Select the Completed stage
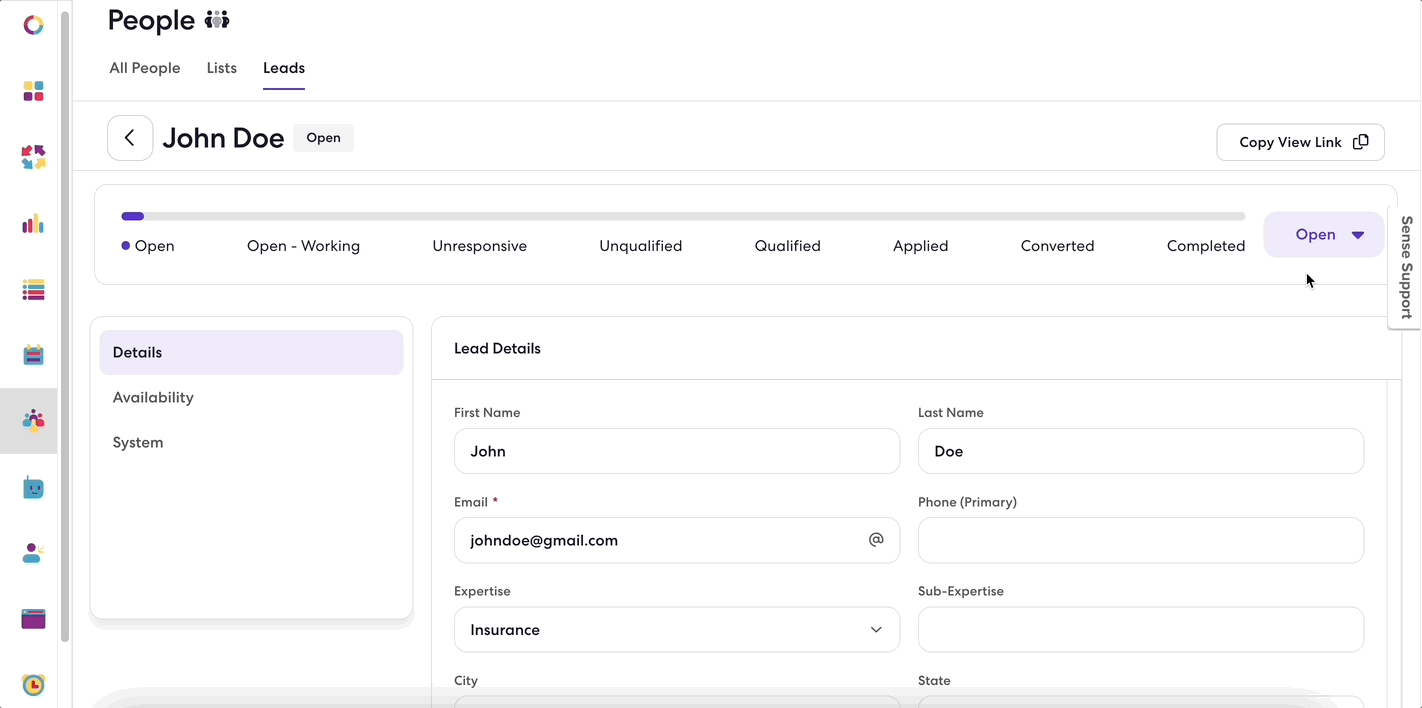This screenshot has height=708, width=1422. pos(1206,246)
